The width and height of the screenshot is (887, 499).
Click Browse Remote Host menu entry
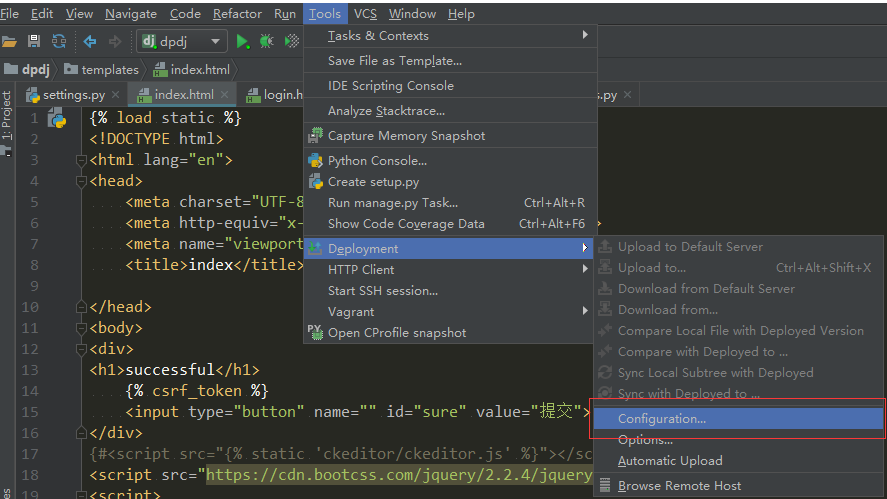pyautogui.click(x=679, y=486)
